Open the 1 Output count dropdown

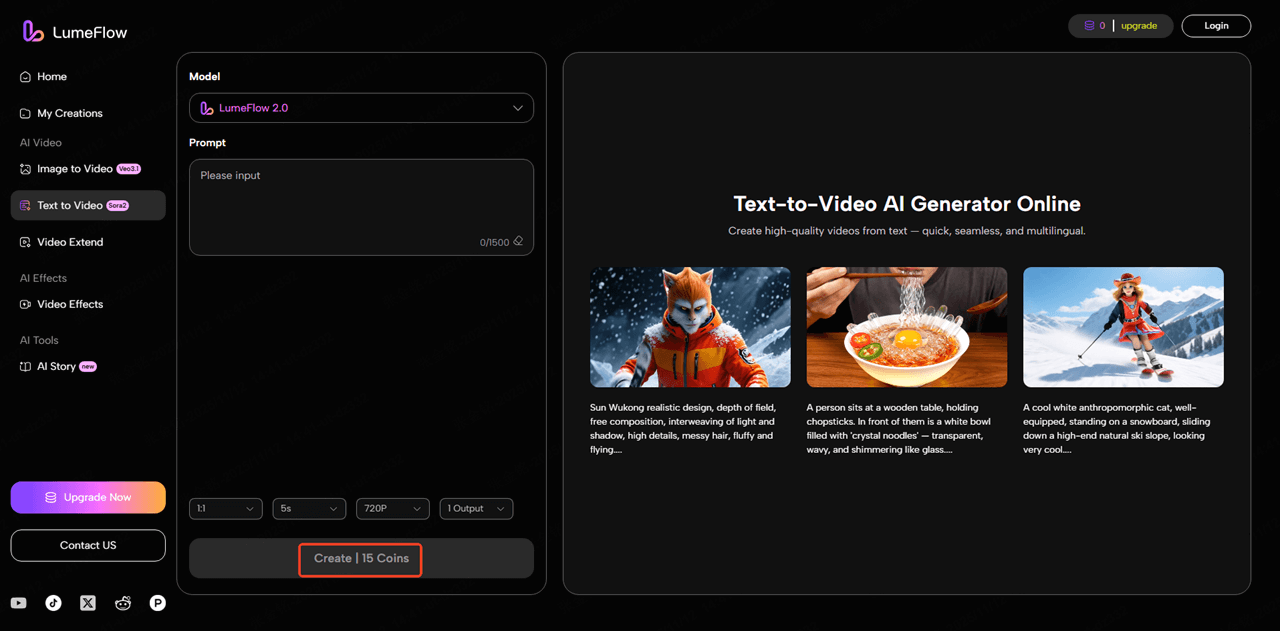click(476, 508)
